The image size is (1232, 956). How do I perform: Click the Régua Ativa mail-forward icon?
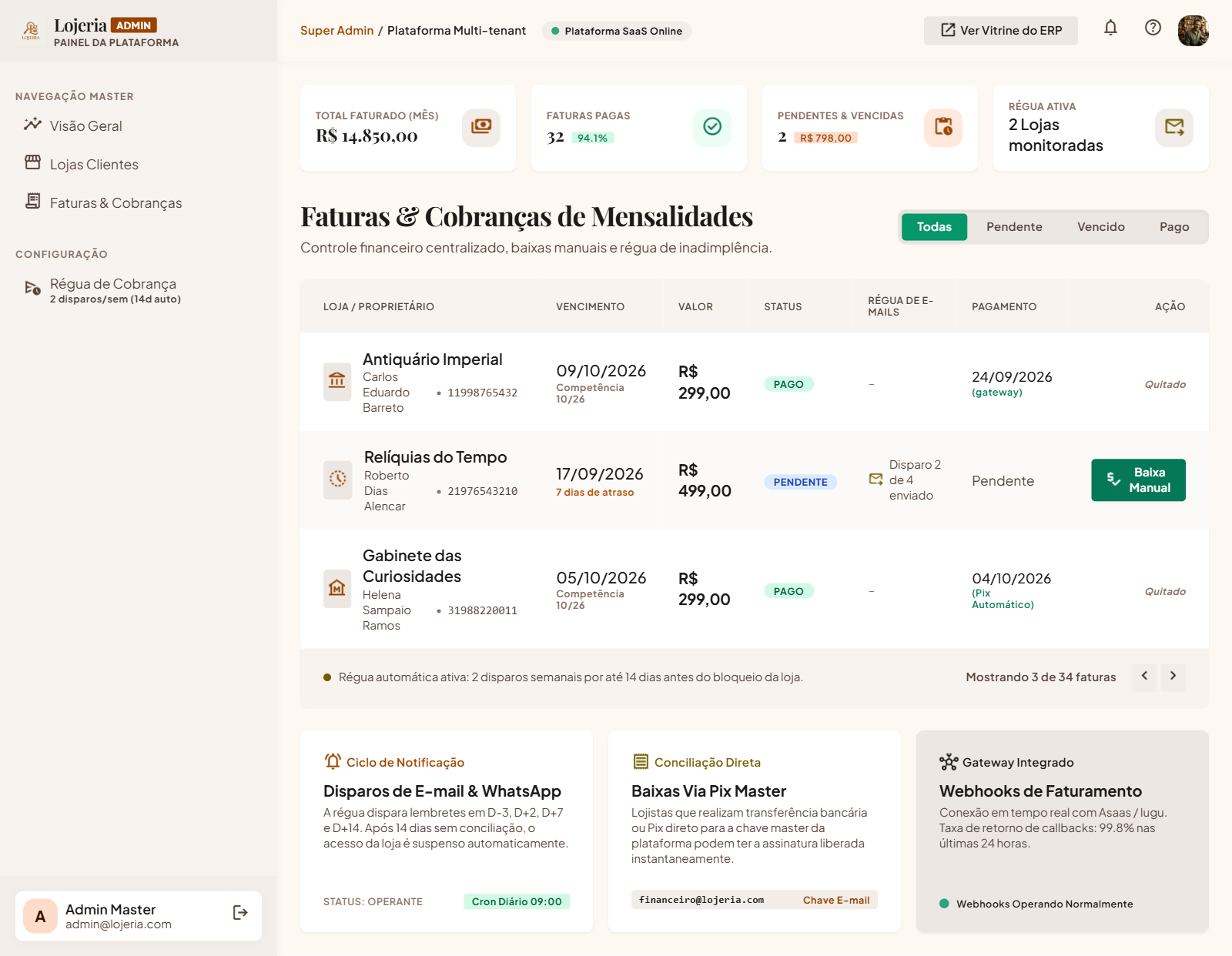[1174, 127]
